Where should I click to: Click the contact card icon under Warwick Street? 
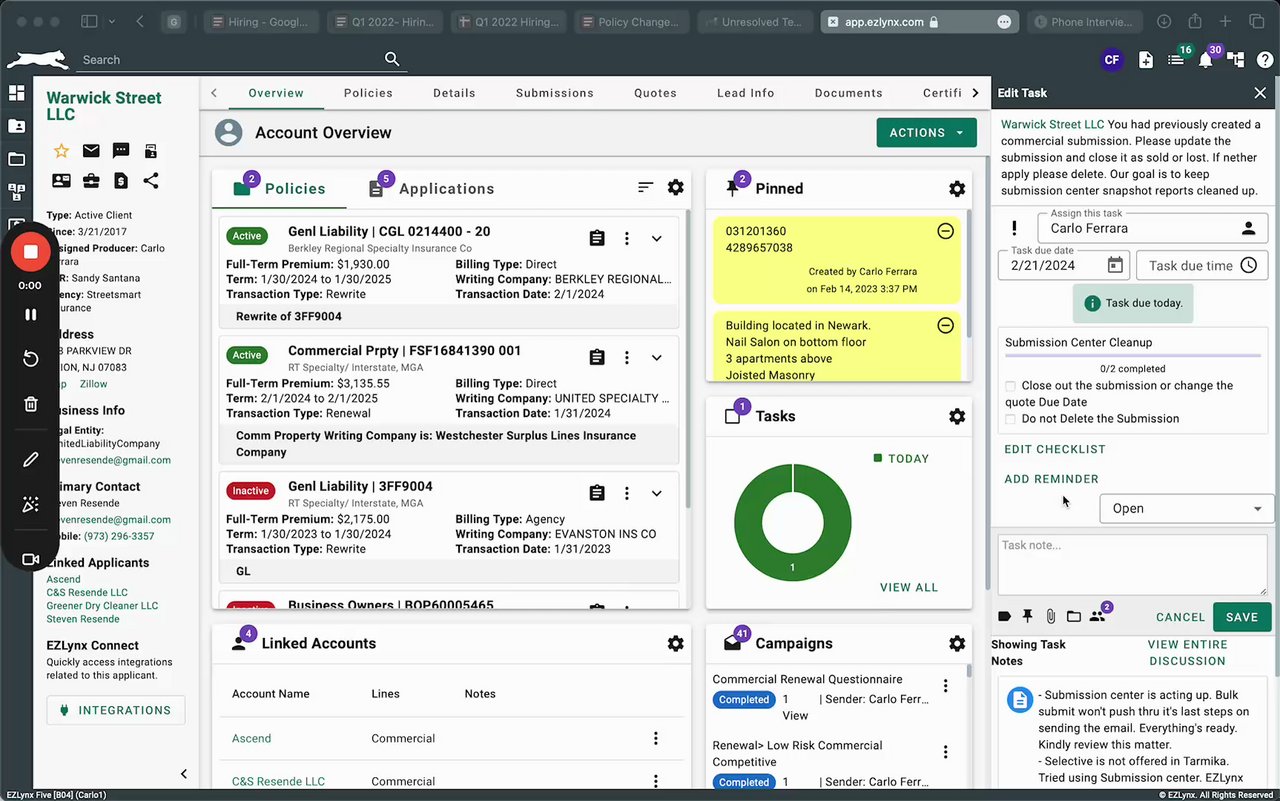pyautogui.click(x=61, y=181)
